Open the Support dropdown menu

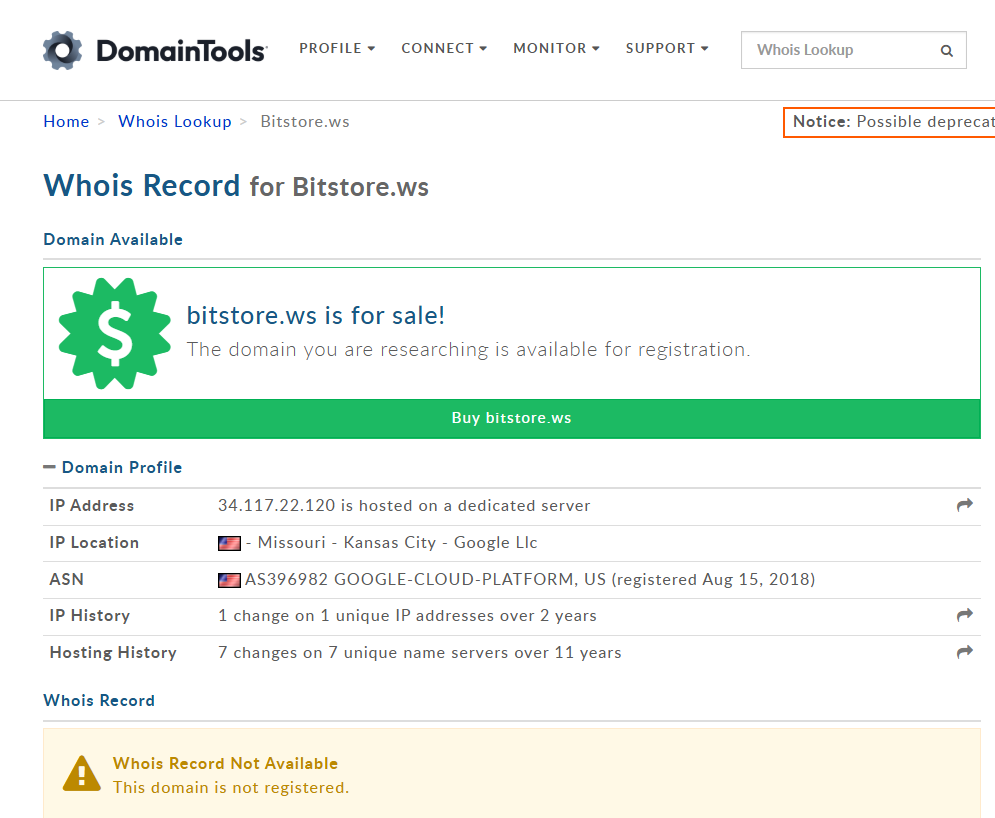(667, 48)
